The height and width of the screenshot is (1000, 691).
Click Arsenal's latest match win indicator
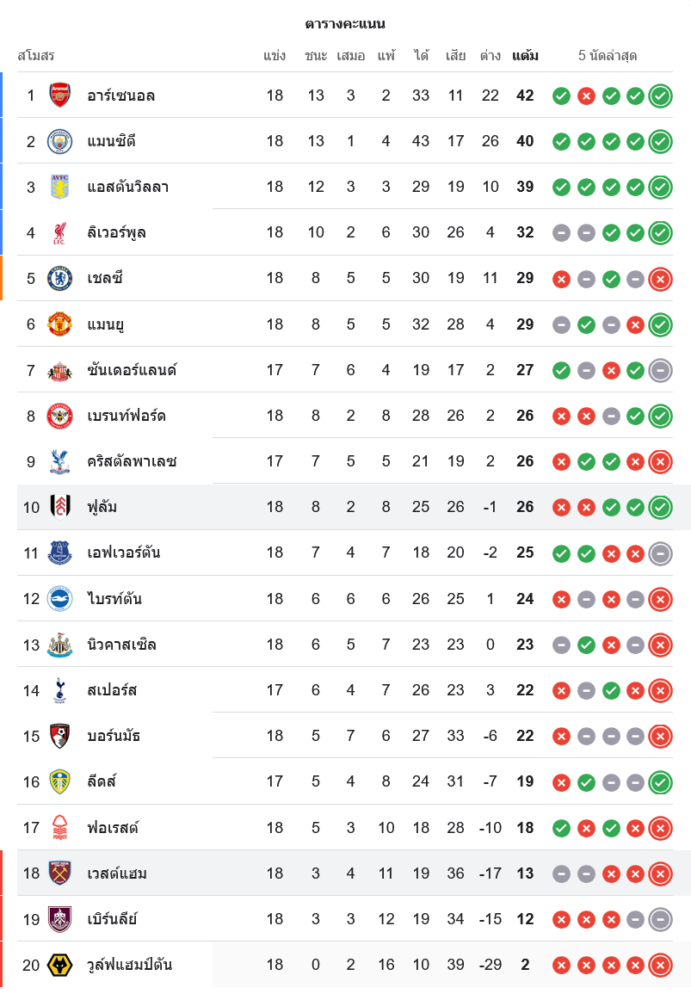click(660, 96)
